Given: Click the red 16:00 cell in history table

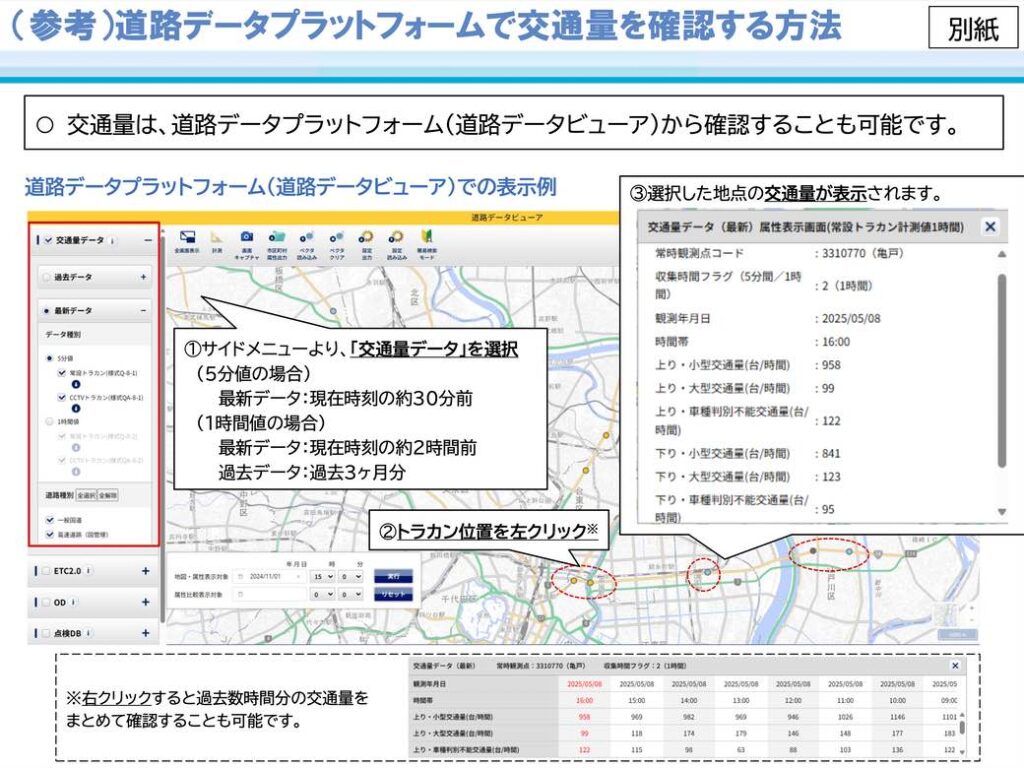Looking at the screenshot, I should (x=584, y=700).
